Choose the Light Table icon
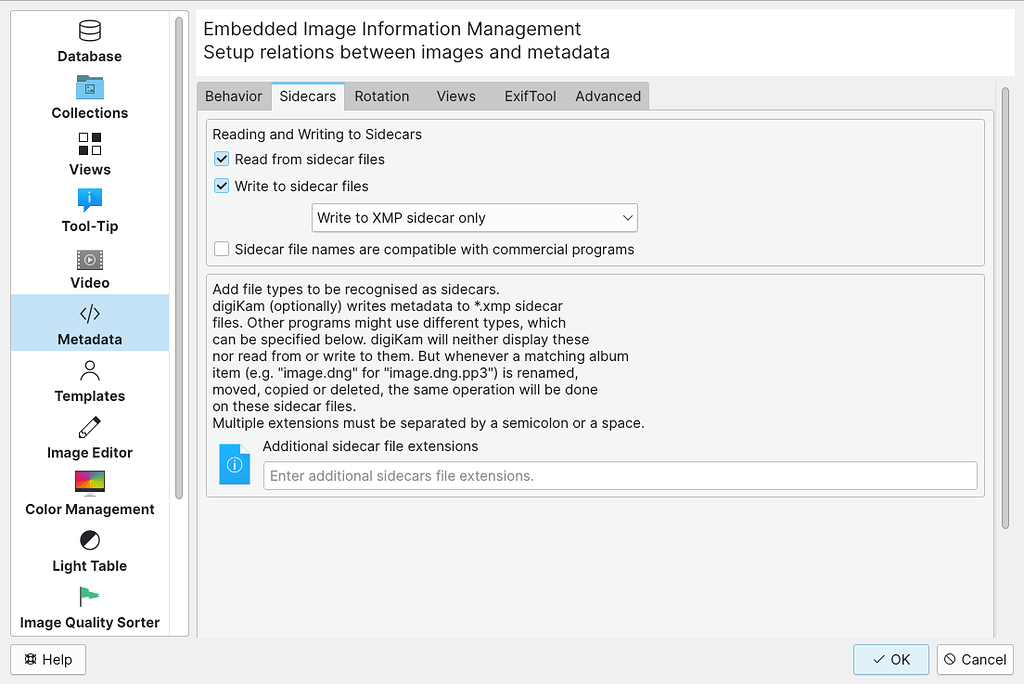This screenshot has height=684, width=1024. pos(89,540)
